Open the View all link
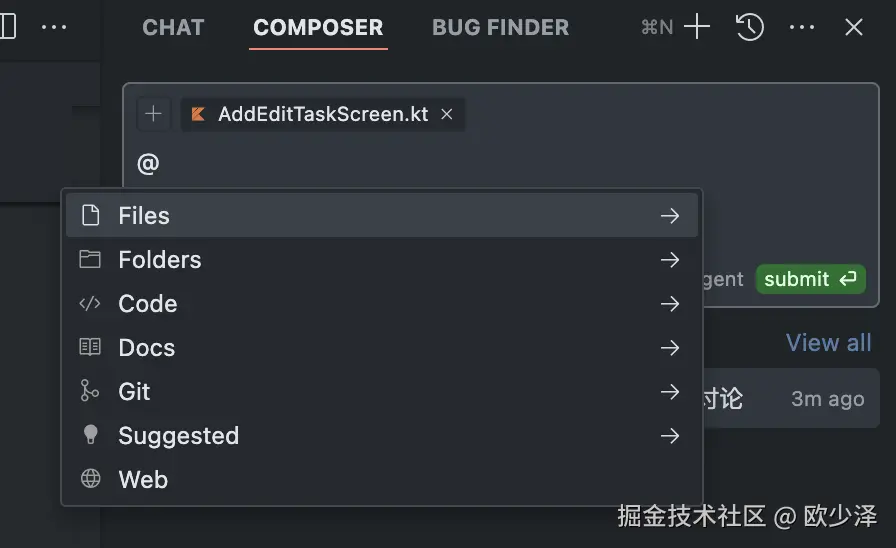Viewport: 896px width, 548px height. [x=828, y=342]
